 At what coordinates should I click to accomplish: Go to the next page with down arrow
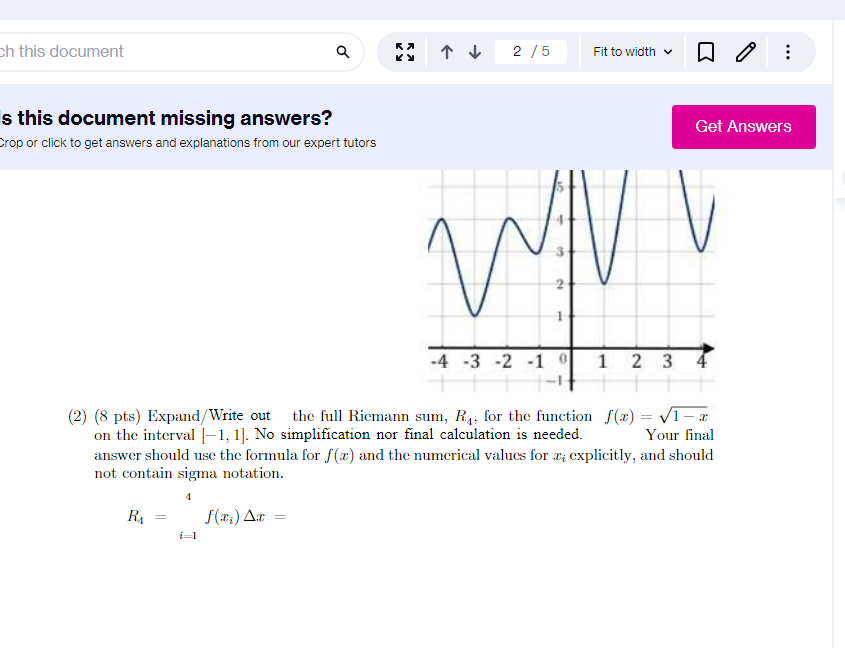point(475,51)
